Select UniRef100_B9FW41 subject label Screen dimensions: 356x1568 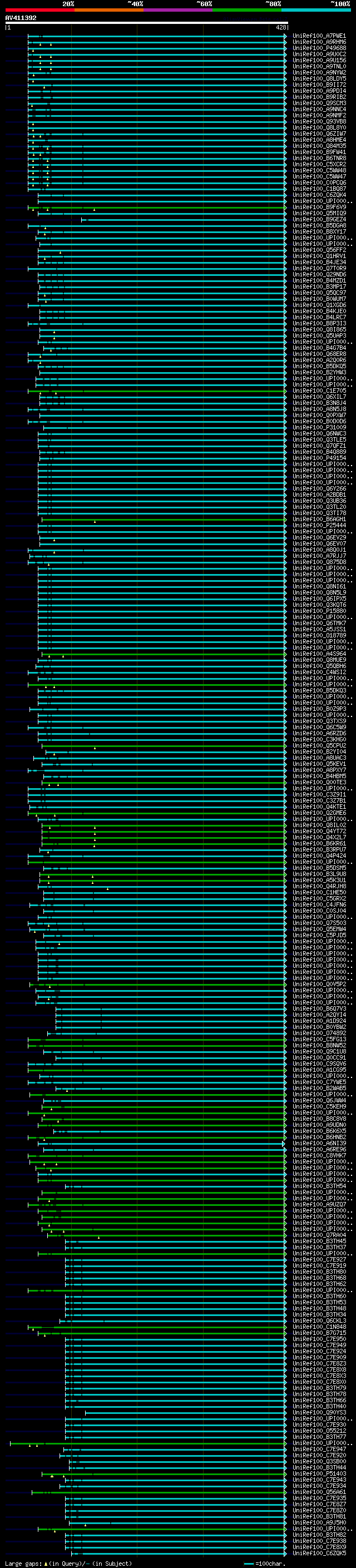(x=319, y=152)
